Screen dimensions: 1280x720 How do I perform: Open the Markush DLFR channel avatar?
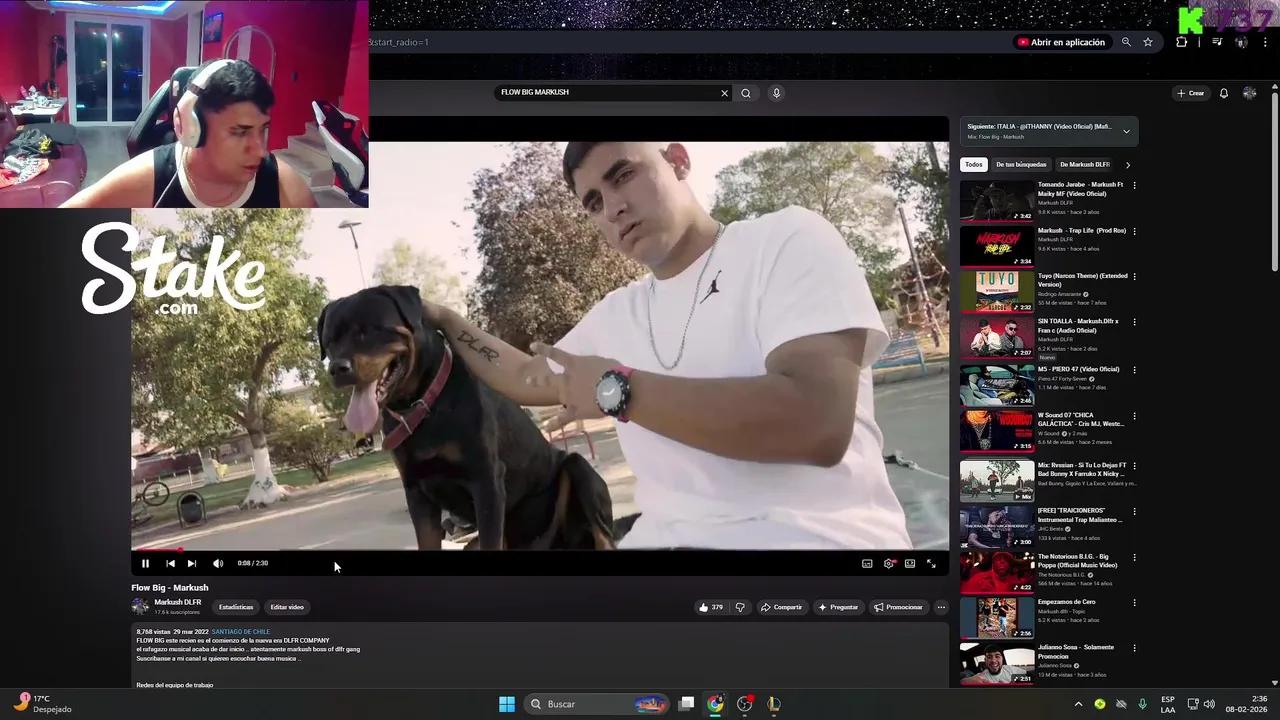tap(140, 606)
